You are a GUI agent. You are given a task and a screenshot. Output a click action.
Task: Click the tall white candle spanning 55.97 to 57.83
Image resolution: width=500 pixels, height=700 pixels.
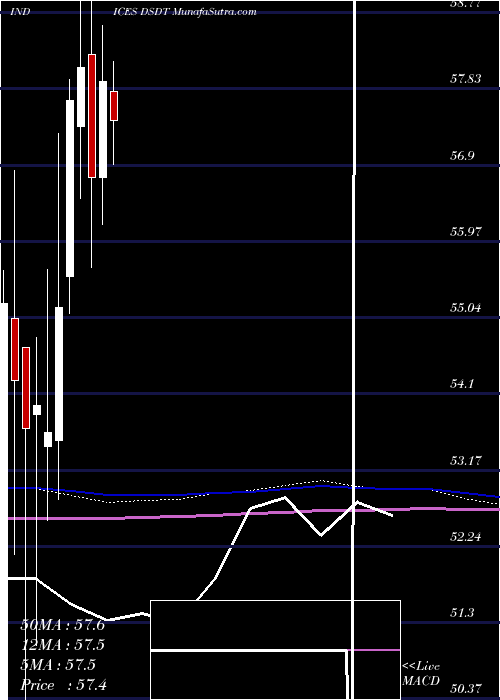point(70,188)
